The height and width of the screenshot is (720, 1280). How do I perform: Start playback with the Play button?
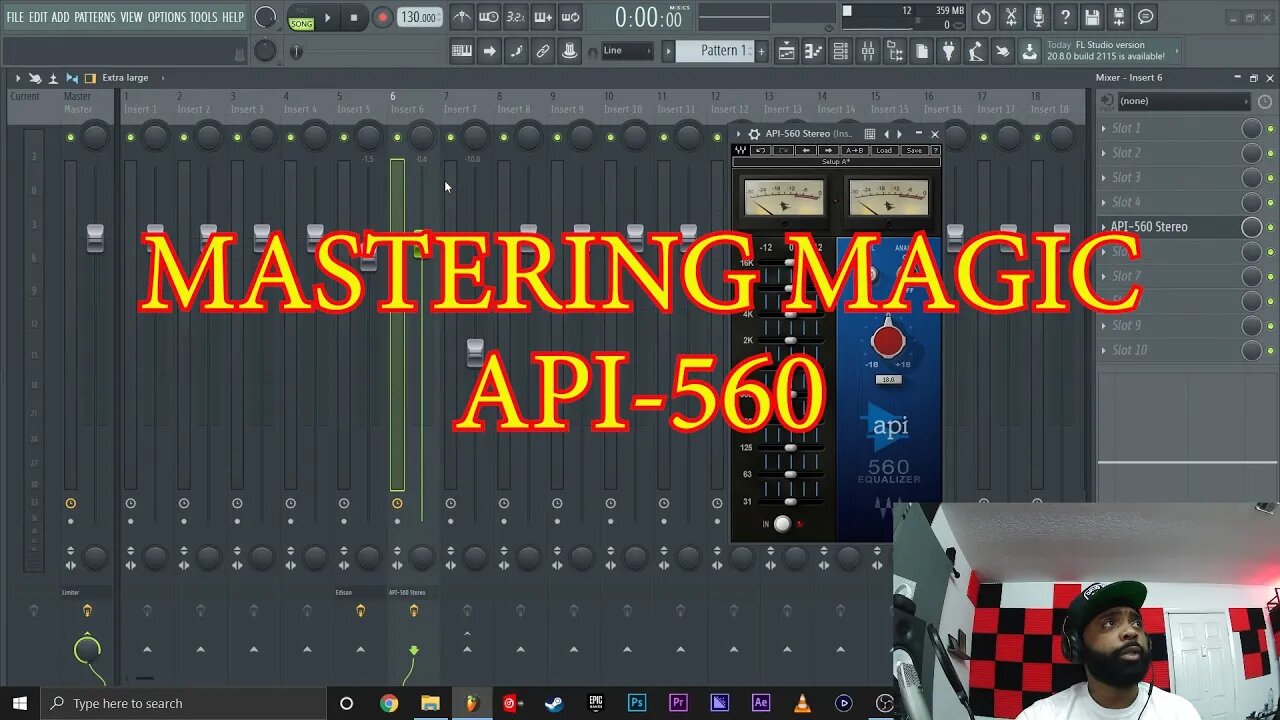327,17
